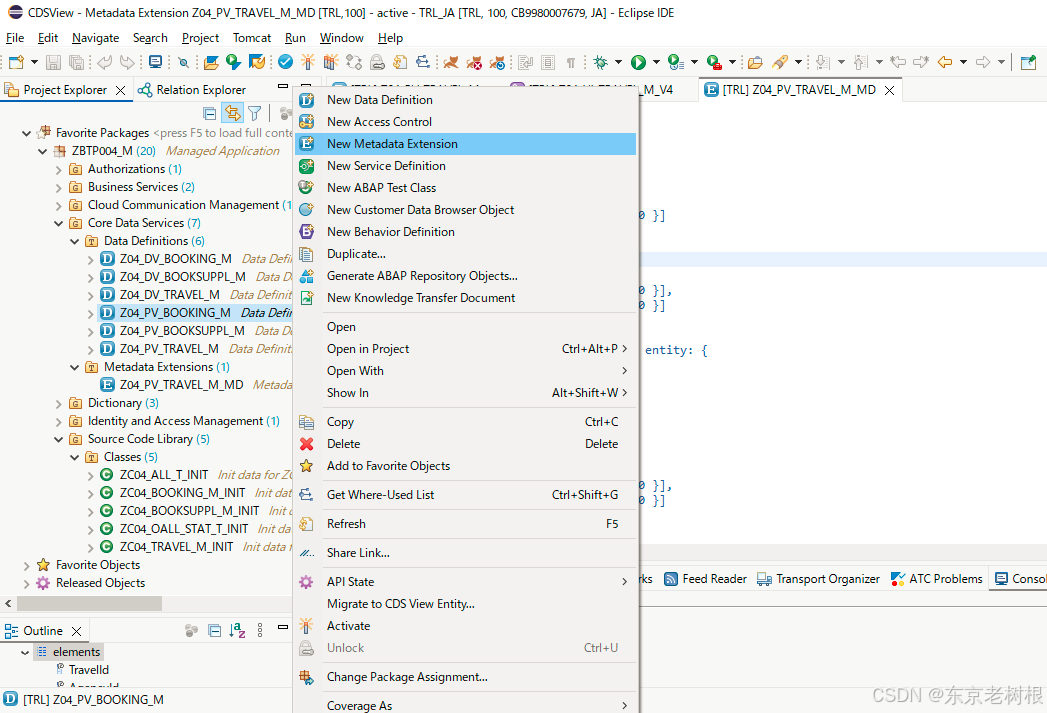Select TravelId element in Outline
Viewport: 1047px width, 713px height.
(x=89, y=670)
